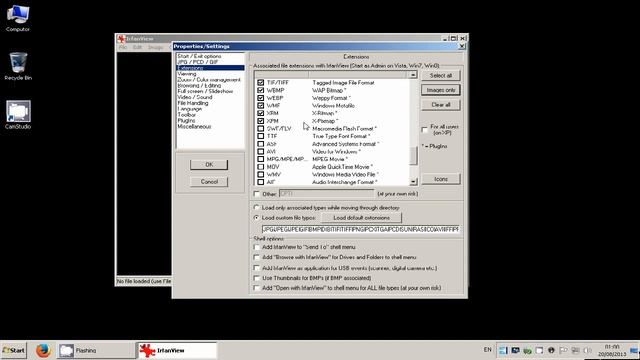
Task: Enable Use Thumbnails for BMPs option
Action: [x=257, y=278]
